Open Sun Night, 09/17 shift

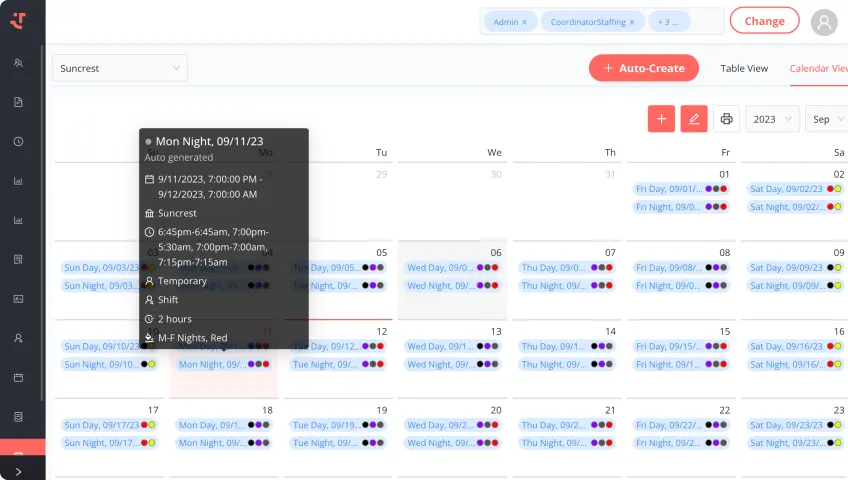click(x=109, y=443)
